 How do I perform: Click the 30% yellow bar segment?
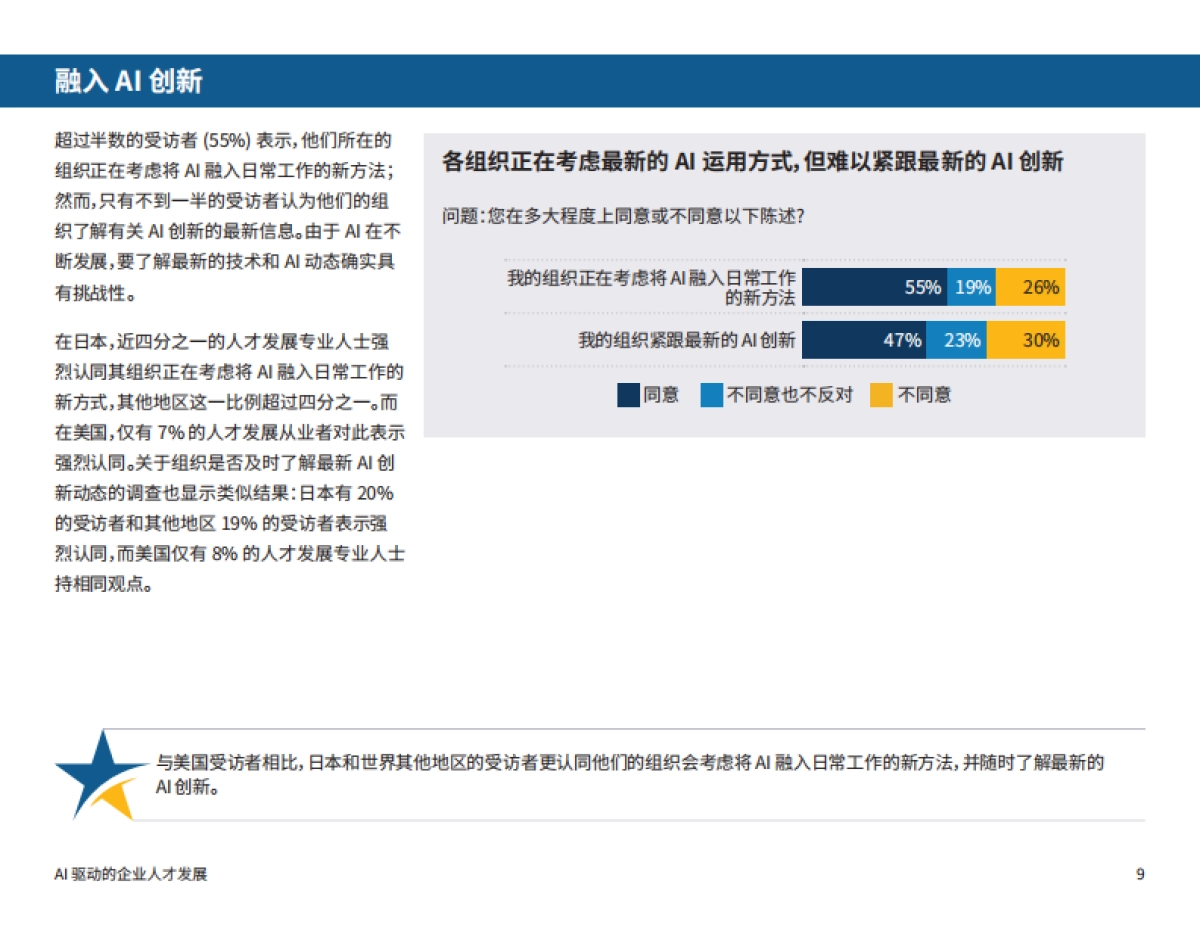coord(1026,340)
